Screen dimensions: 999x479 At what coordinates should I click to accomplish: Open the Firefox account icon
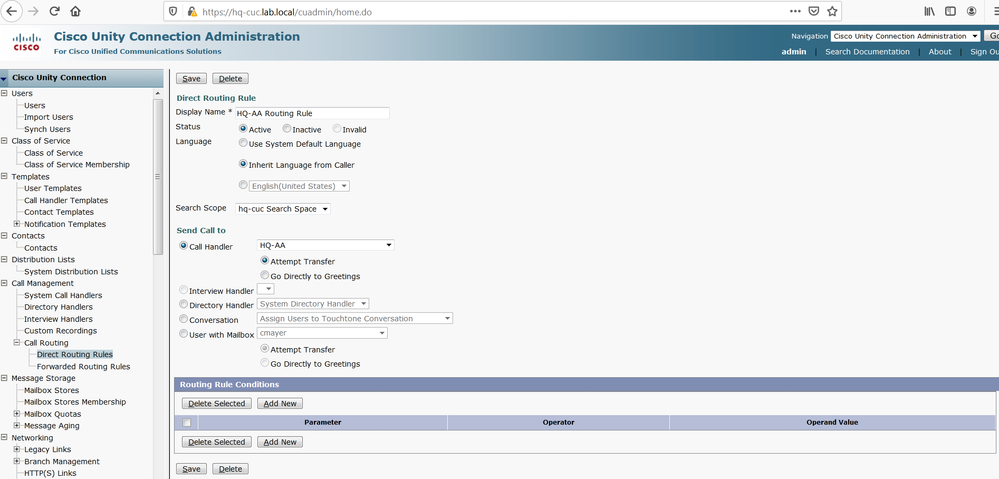point(971,11)
